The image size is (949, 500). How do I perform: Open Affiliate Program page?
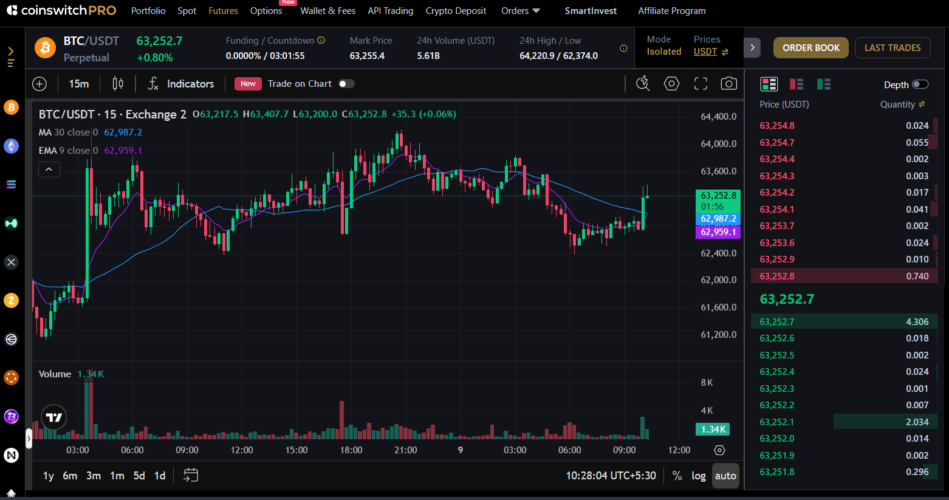tap(672, 11)
